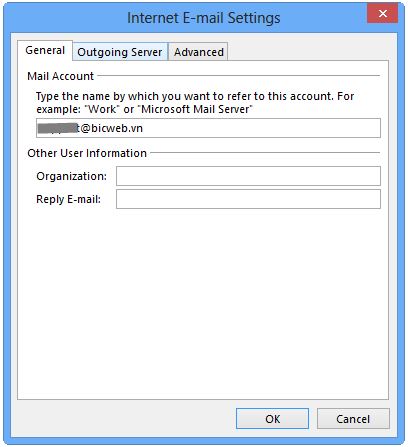Click the Internet E-mail Settings title bar
Viewport: 408px width, 447px height.
coord(204,18)
